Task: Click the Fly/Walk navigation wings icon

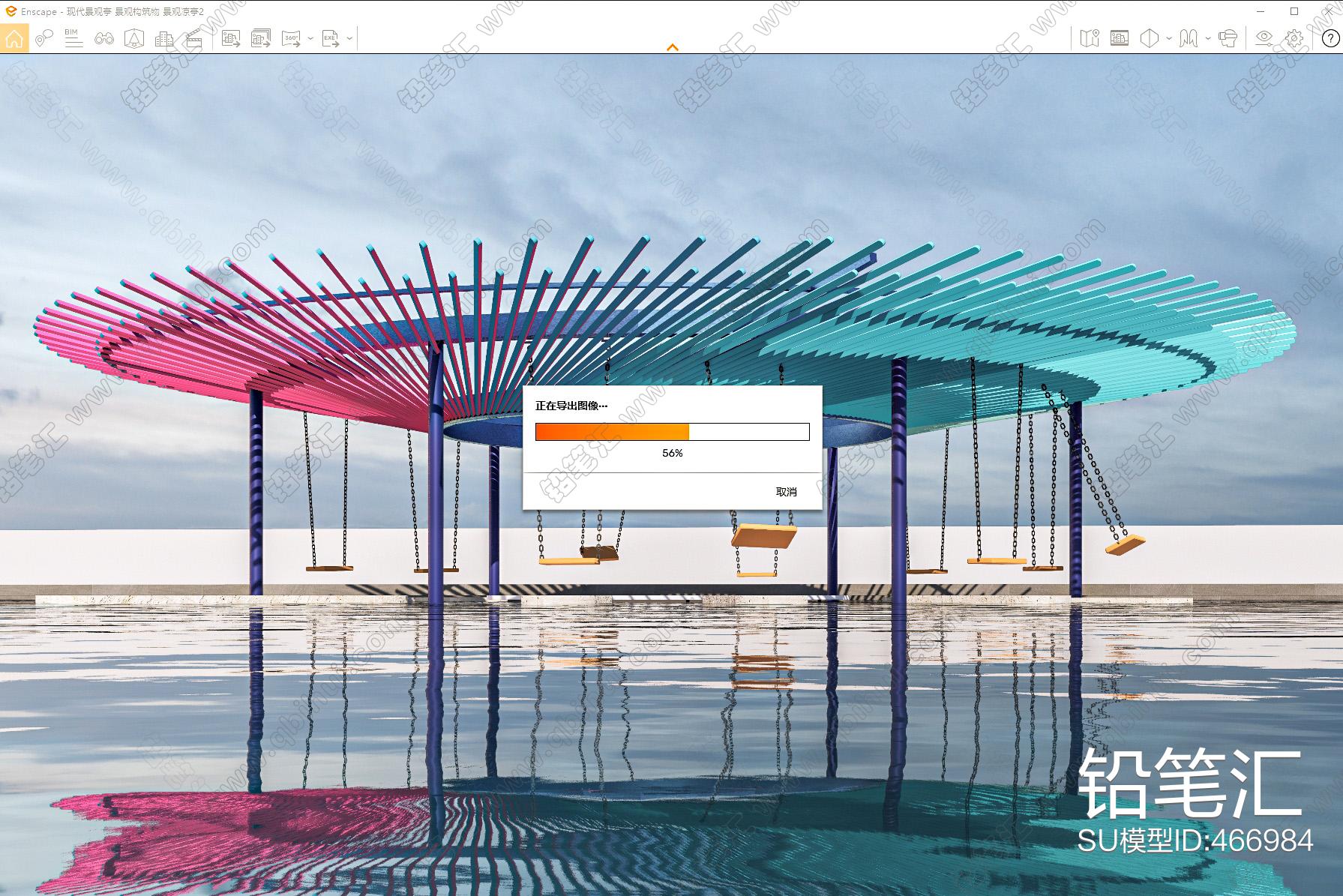Action: (x=1189, y=38)
